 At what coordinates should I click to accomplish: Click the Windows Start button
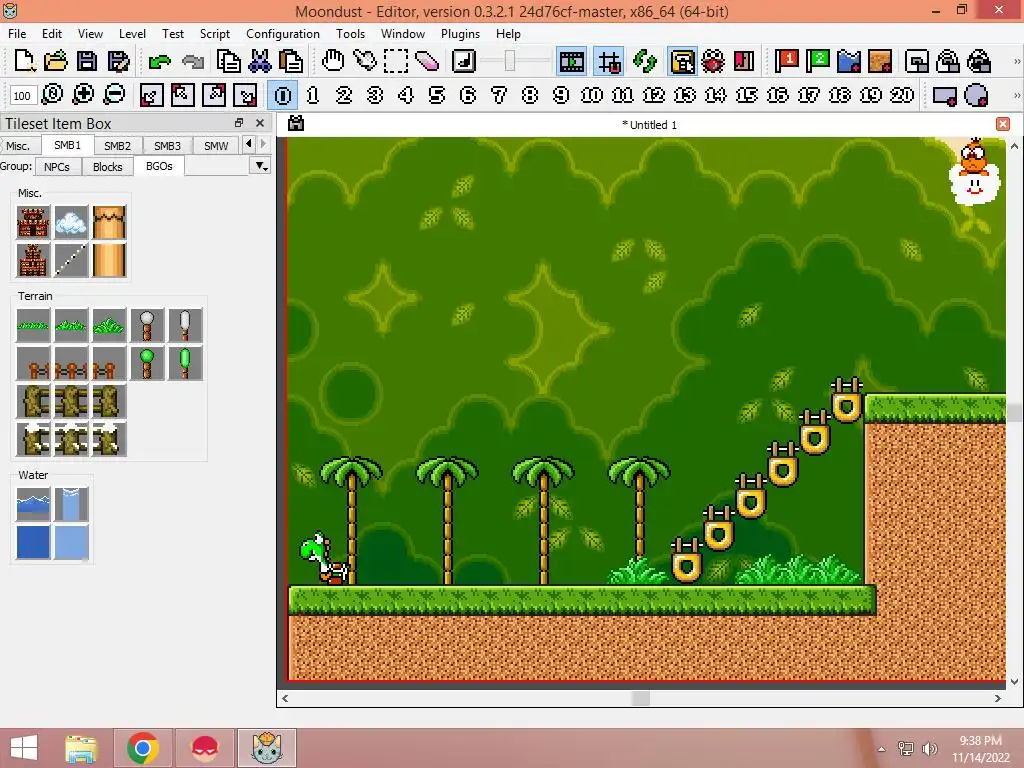(24, 748)
